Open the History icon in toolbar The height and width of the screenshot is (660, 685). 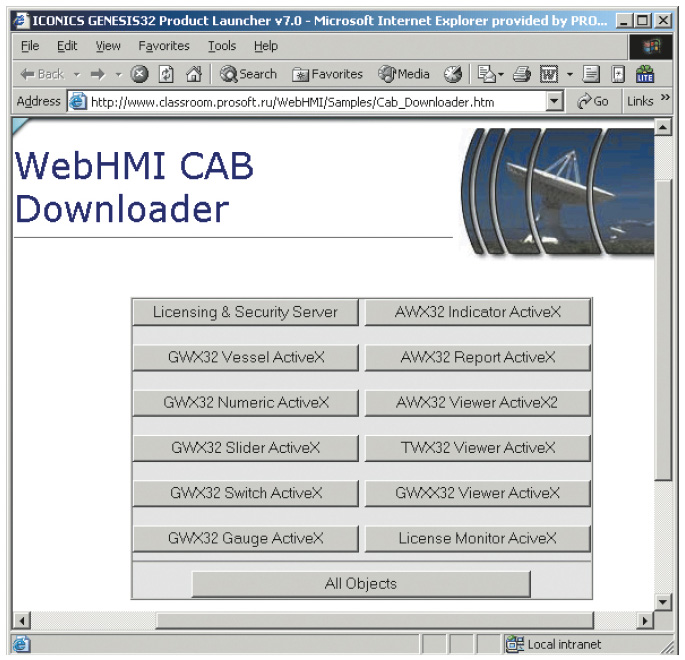(453, 74)
